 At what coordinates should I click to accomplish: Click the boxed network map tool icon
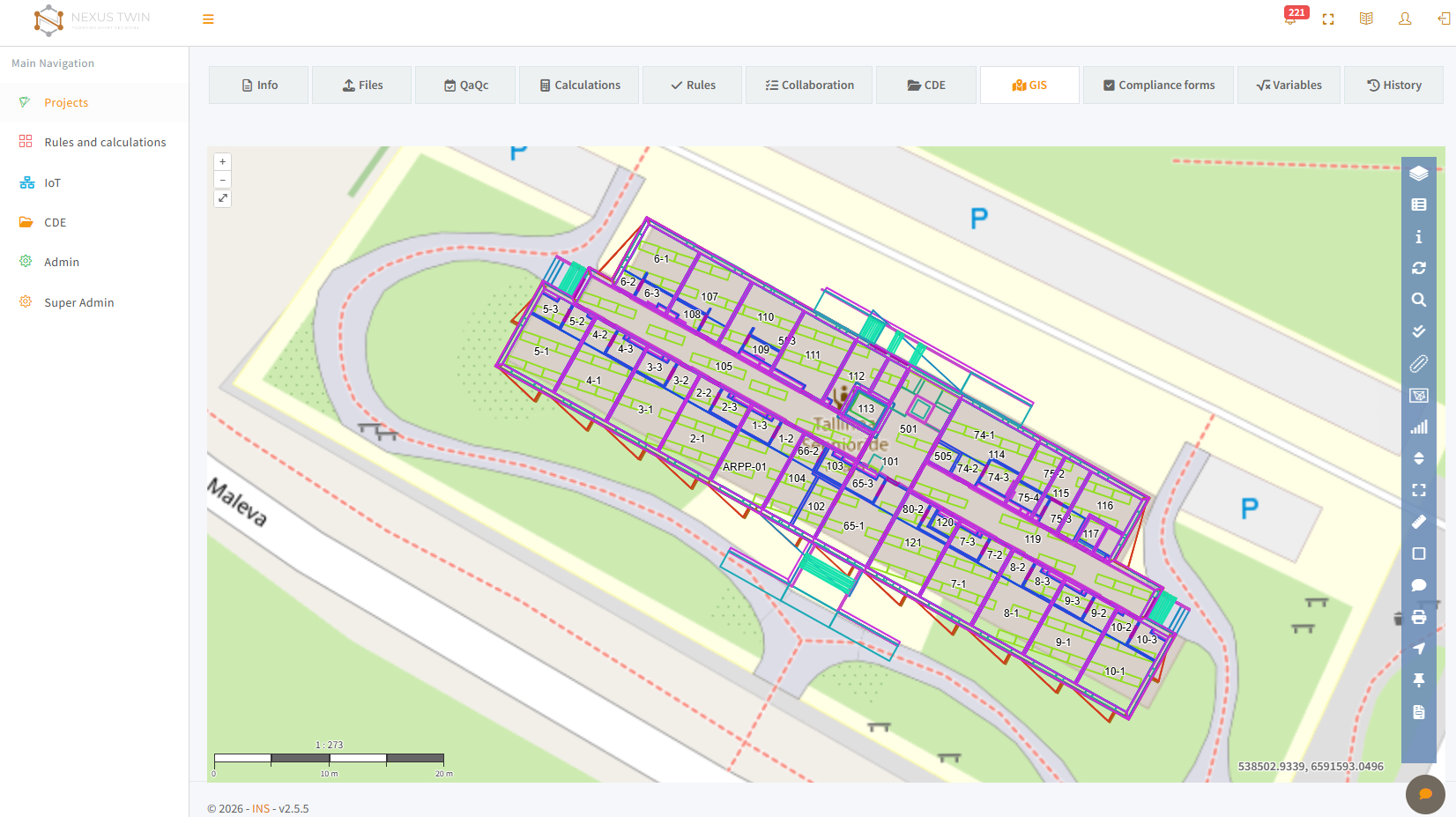1418,395
